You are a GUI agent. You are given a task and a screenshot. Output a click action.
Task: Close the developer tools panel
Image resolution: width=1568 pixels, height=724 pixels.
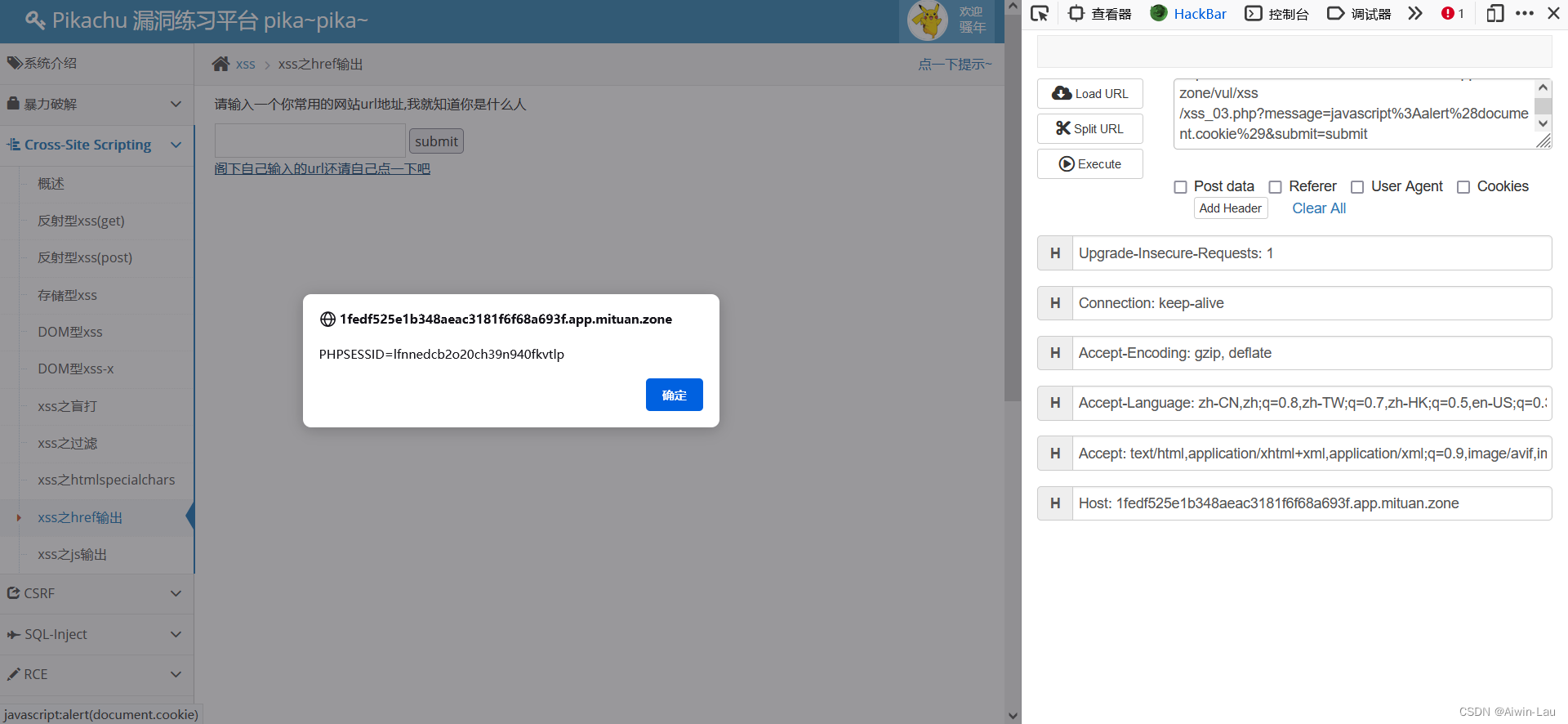pyautogui.click(x=1554, y=13)
